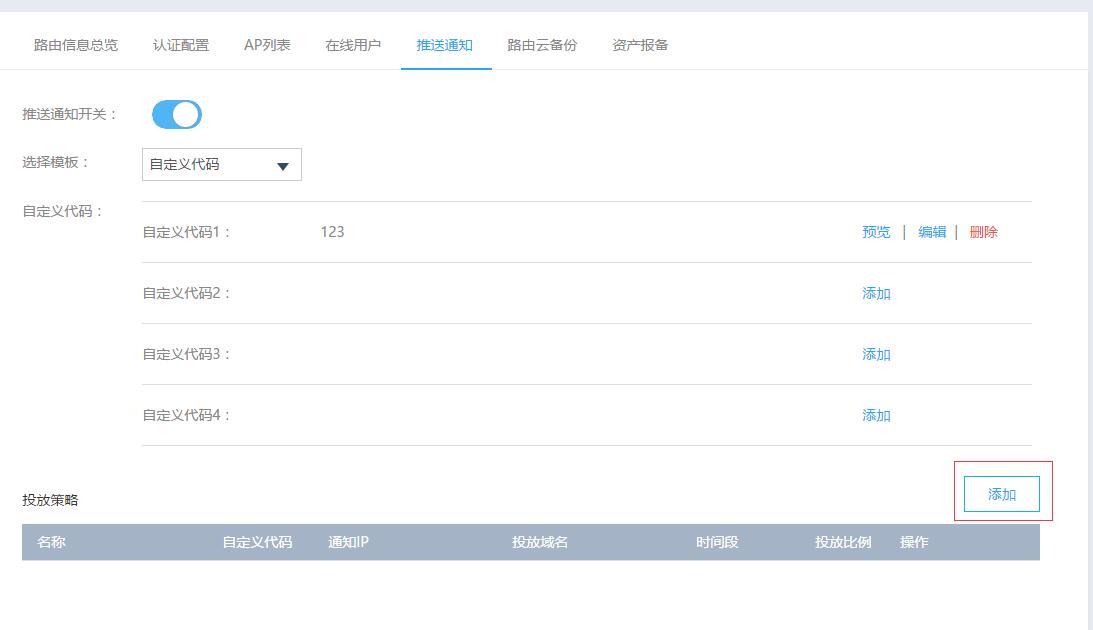Open the AP列表 tab
1093x630 pixels.
tap(267, 45)
